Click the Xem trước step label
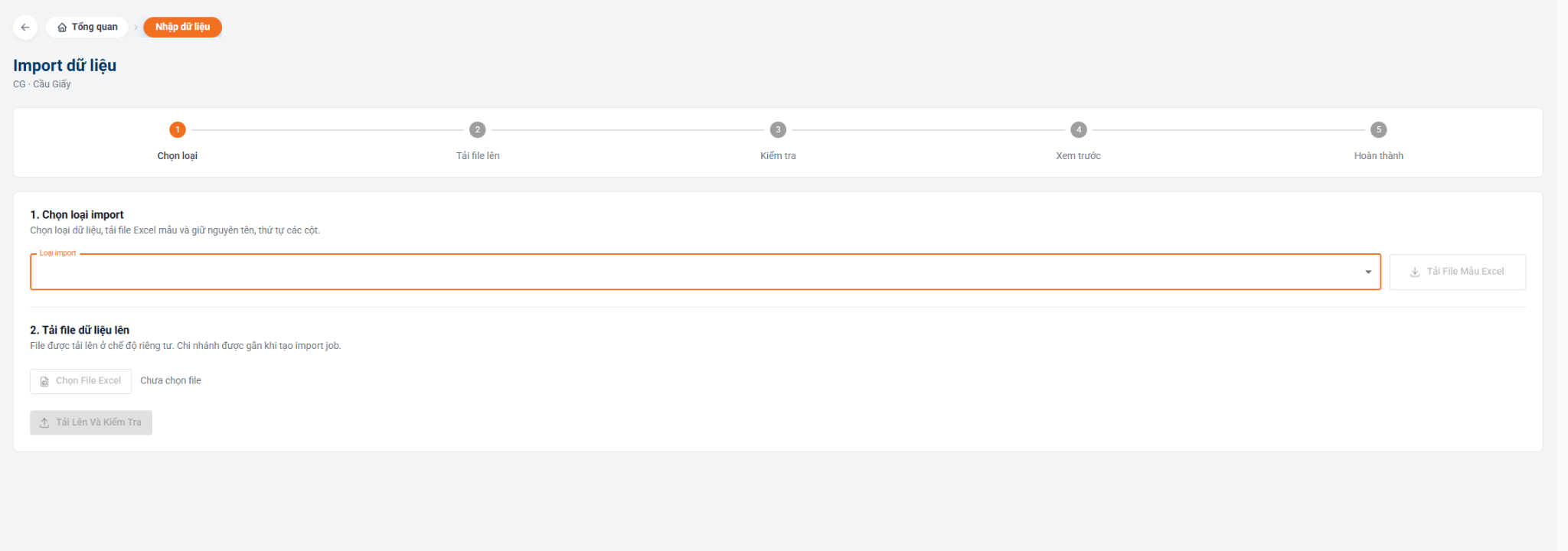 1078,155
